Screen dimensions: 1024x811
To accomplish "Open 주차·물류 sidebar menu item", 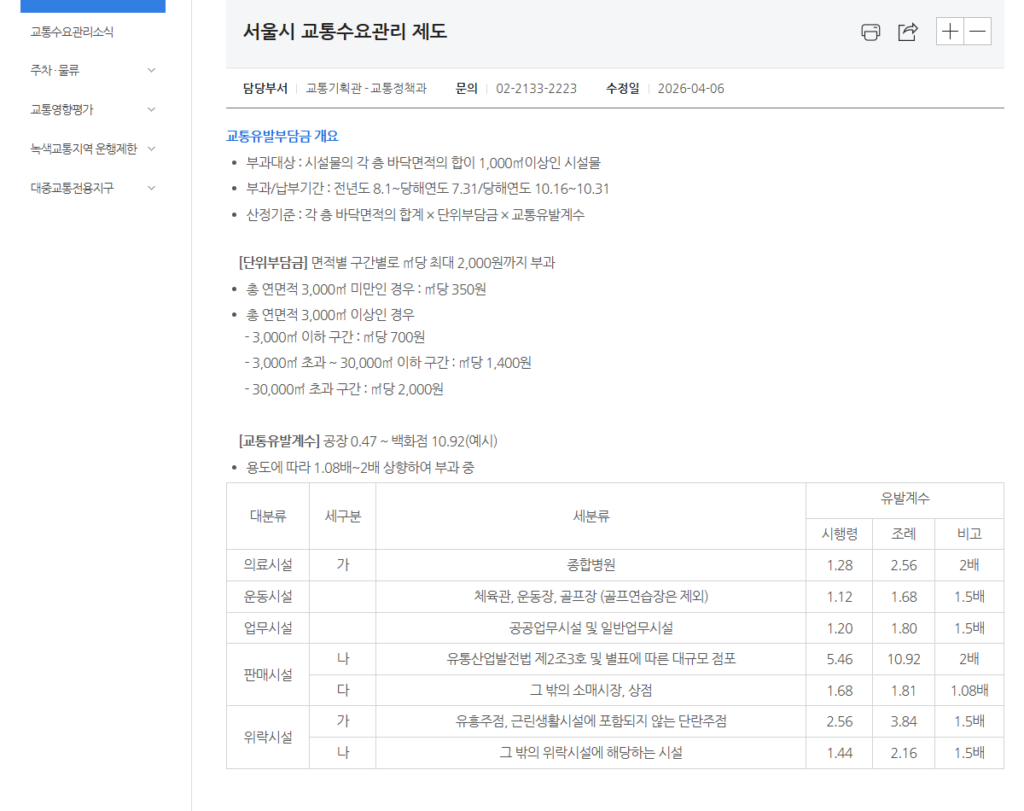I will pyautogui.click(x=54, y=70).
